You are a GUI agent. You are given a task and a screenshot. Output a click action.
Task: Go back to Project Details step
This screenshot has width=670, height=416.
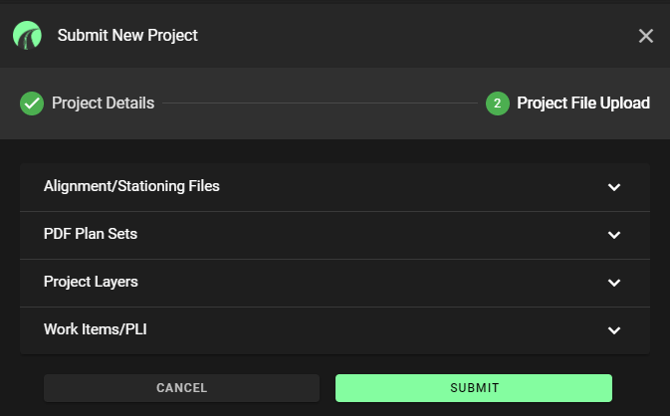tap(103, 103)
